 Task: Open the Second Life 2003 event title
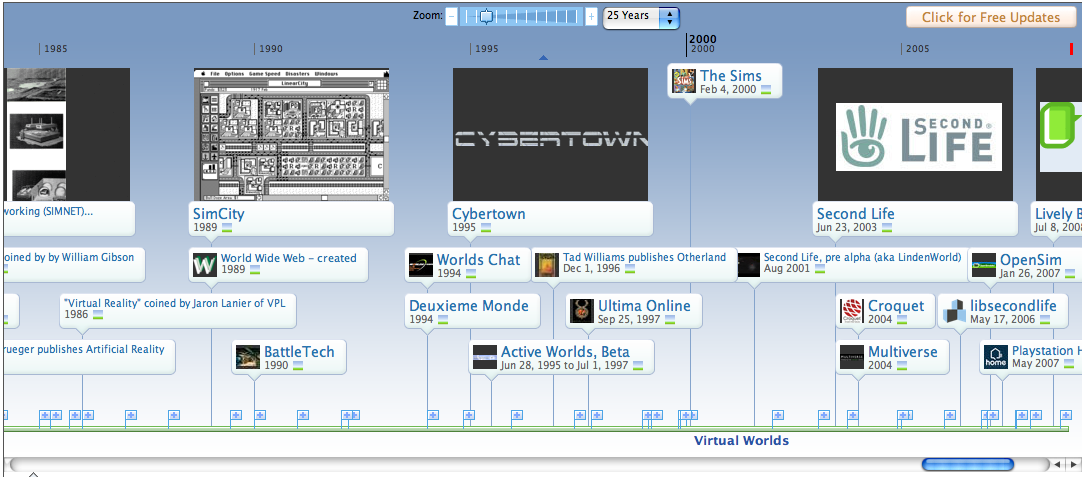point(856,213)
